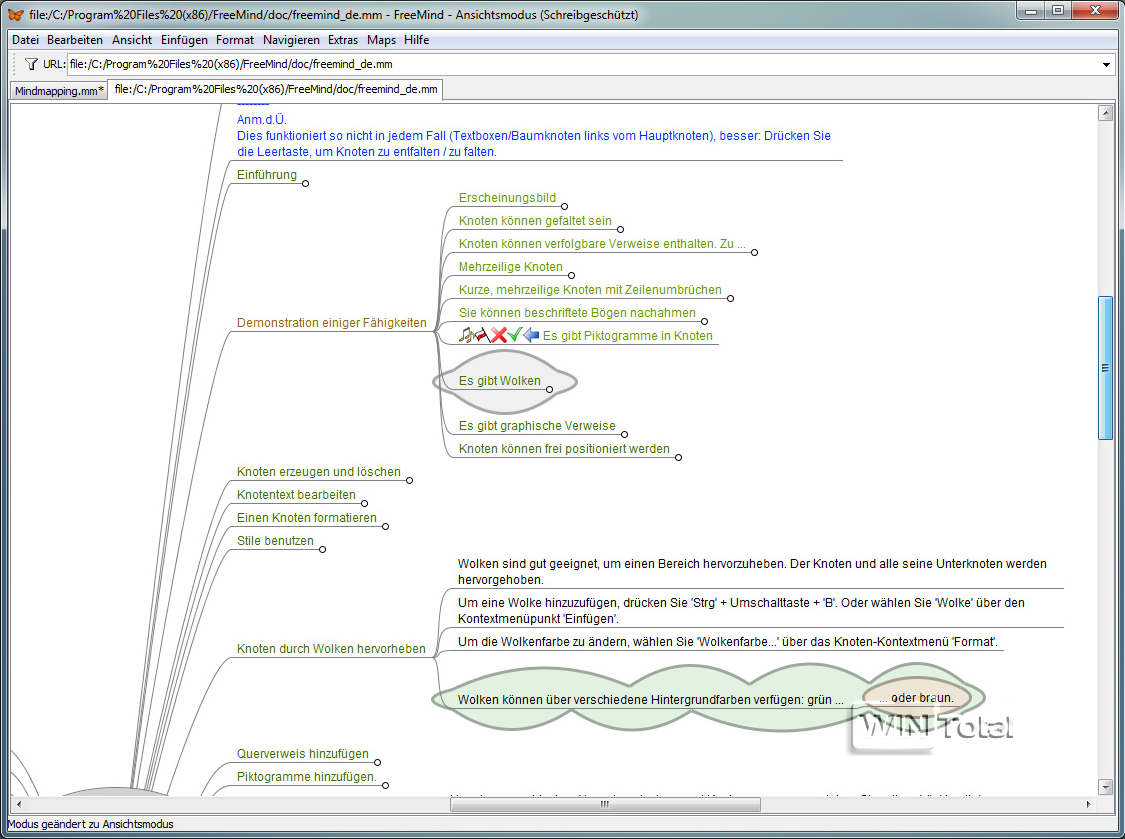
Task: Click the horizontal scrollbar thumb
Action: click(x=605, y=805)
